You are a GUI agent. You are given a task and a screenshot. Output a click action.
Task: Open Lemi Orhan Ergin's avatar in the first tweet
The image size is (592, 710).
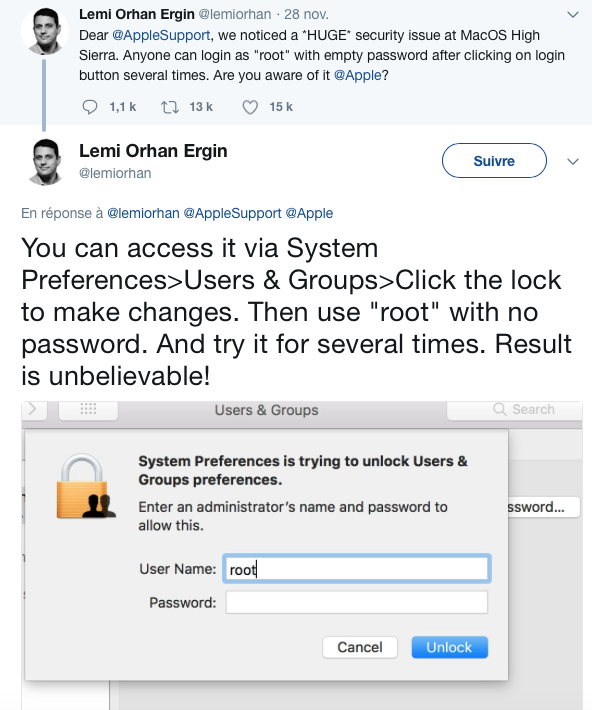[45, 31]
